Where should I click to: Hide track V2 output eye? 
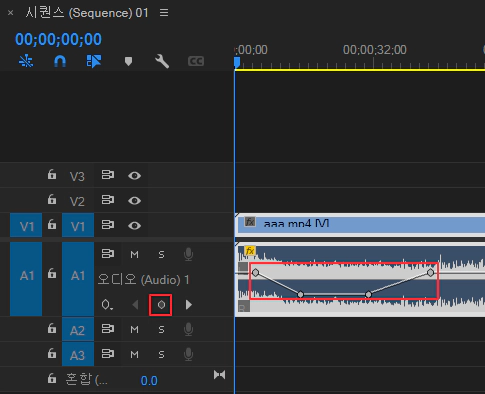[x=134, y=201]
